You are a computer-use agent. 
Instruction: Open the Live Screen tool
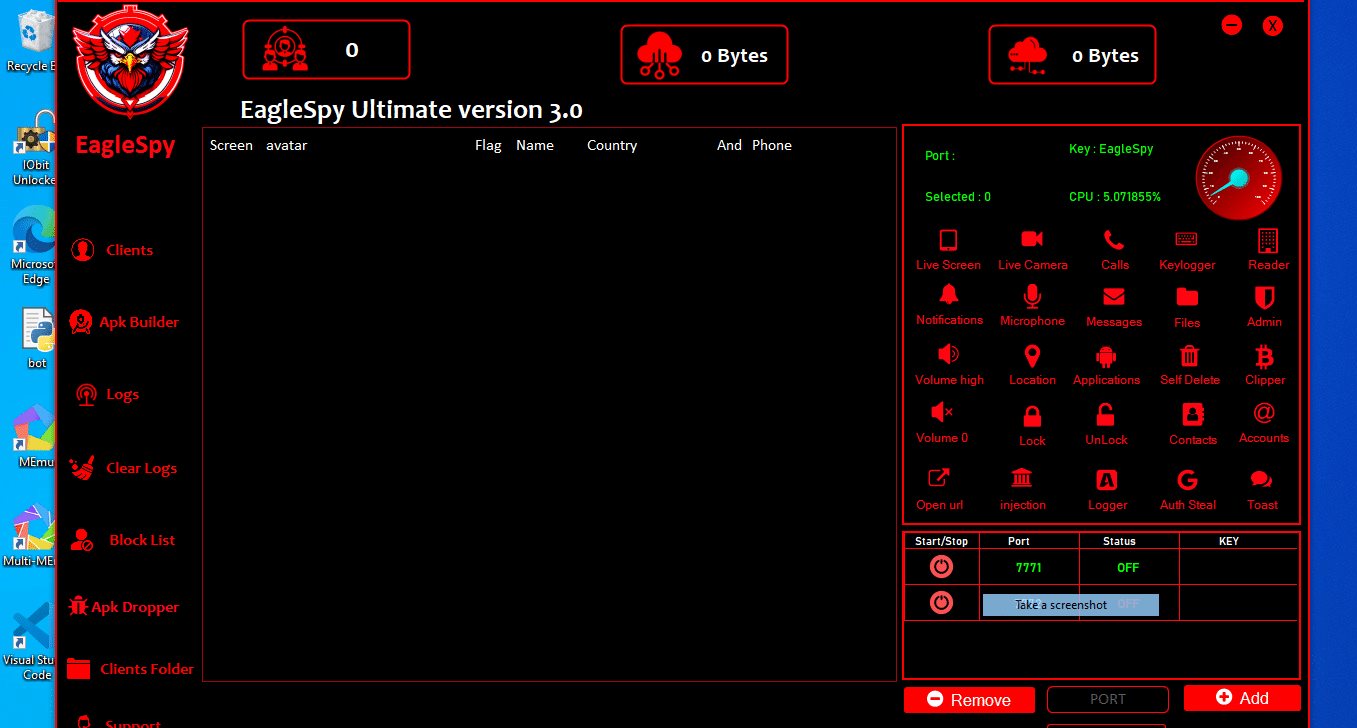[948, 249]
